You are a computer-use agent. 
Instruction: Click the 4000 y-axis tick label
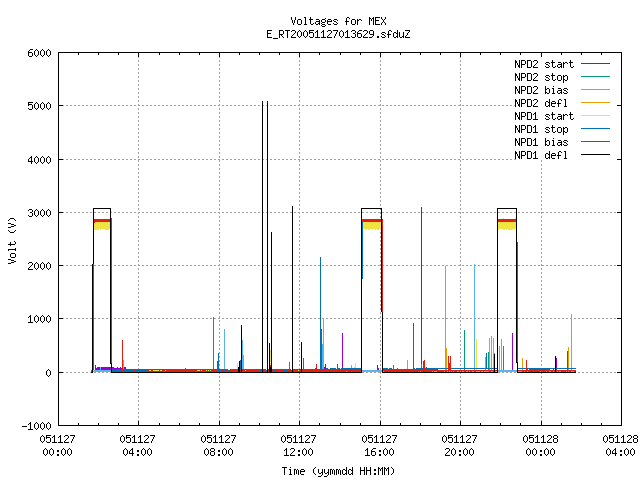pyautogui.click(x=40, y=160)
